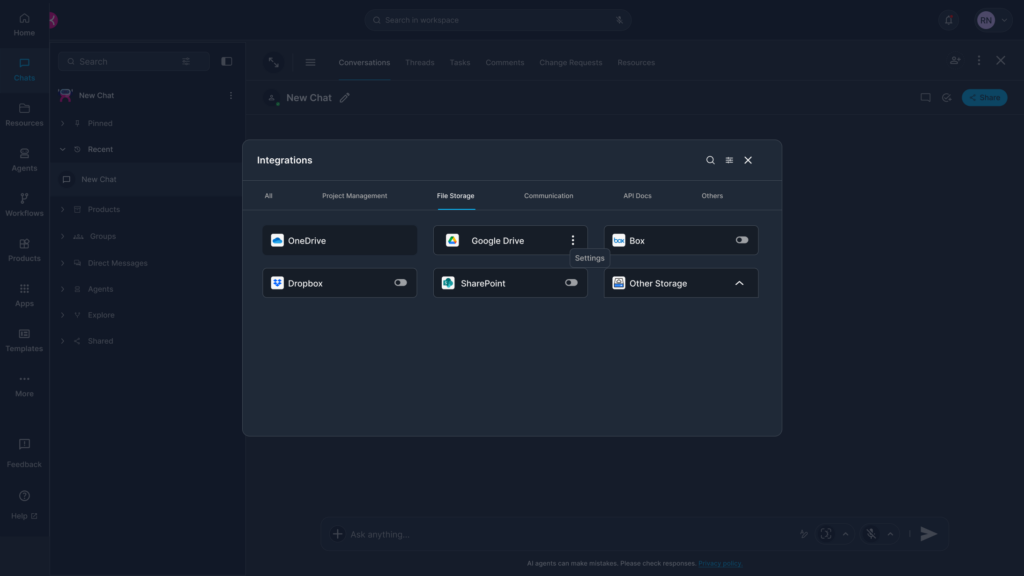
Task: Click the Search in workspace field
Action: 497,20
